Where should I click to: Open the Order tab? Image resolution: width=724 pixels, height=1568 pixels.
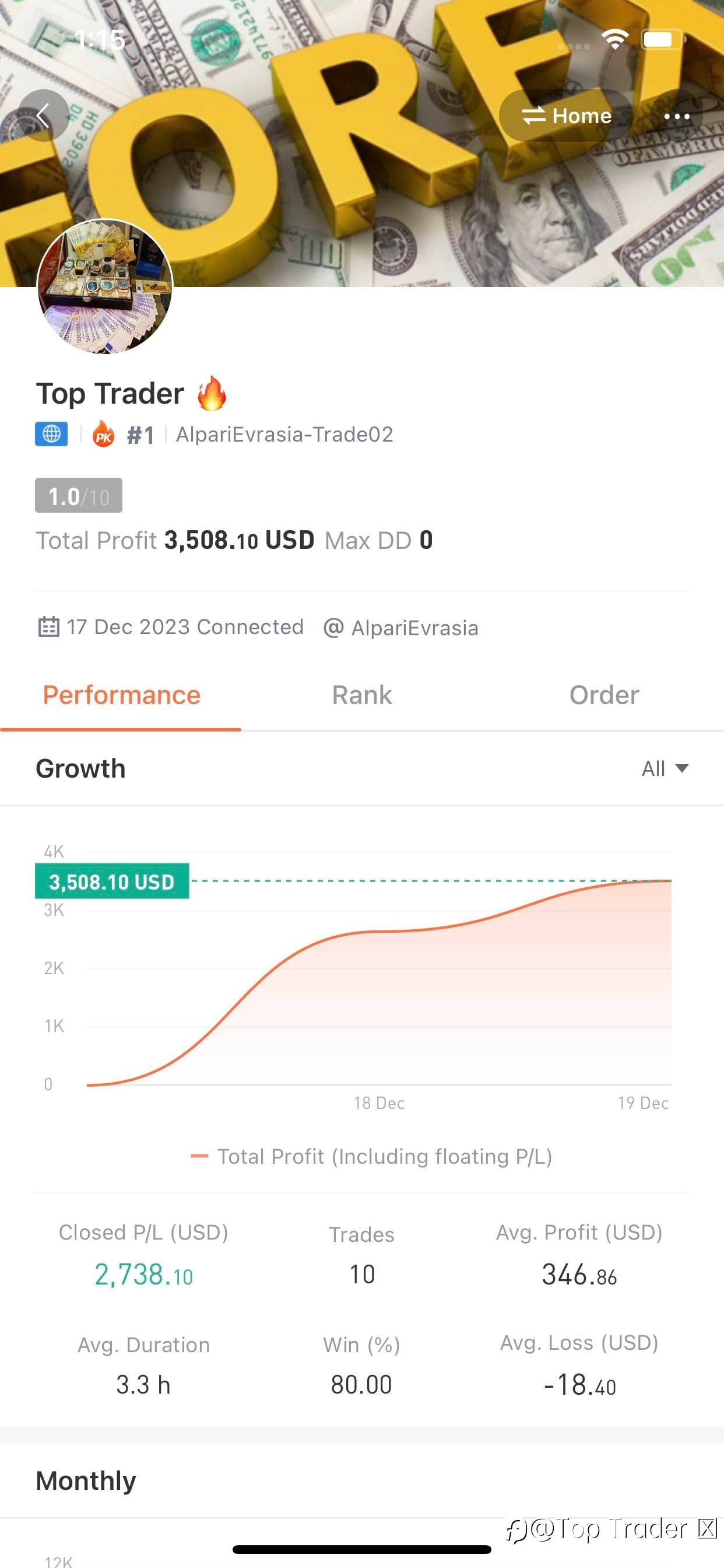603,695
